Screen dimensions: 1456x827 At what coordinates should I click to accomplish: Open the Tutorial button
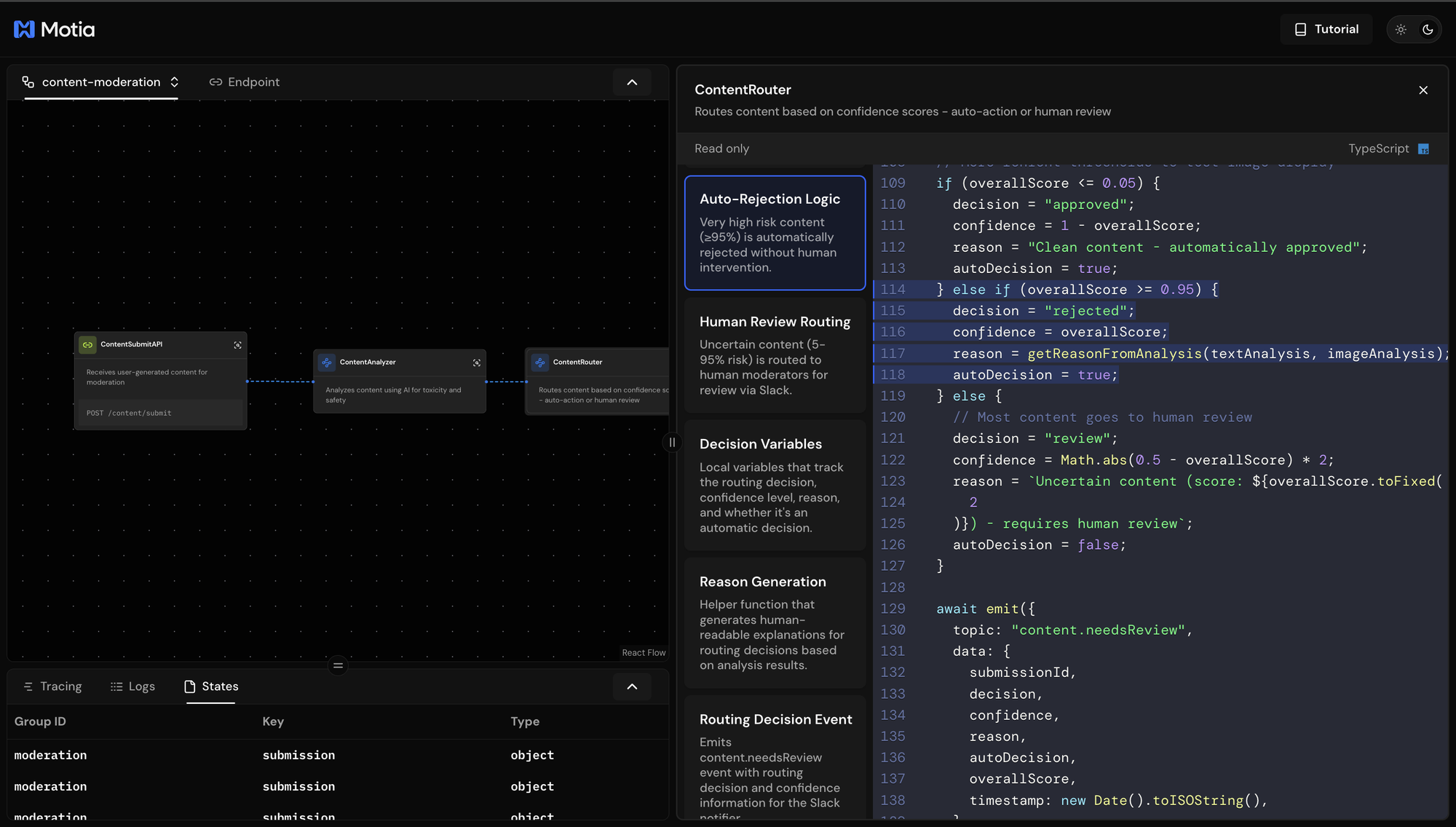1326,29
